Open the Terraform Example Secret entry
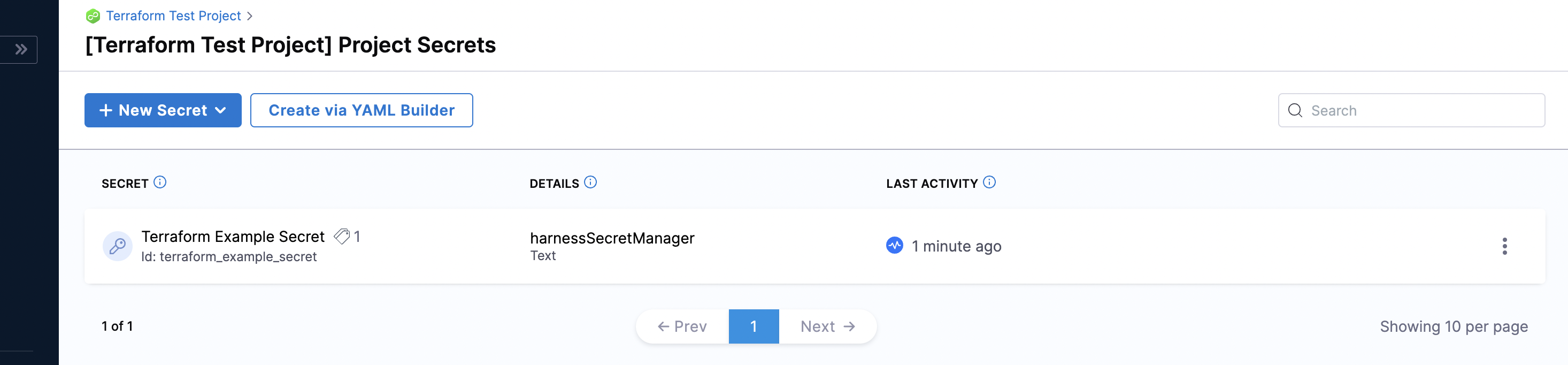This screenshot has height=365, width=1568. 233,237
